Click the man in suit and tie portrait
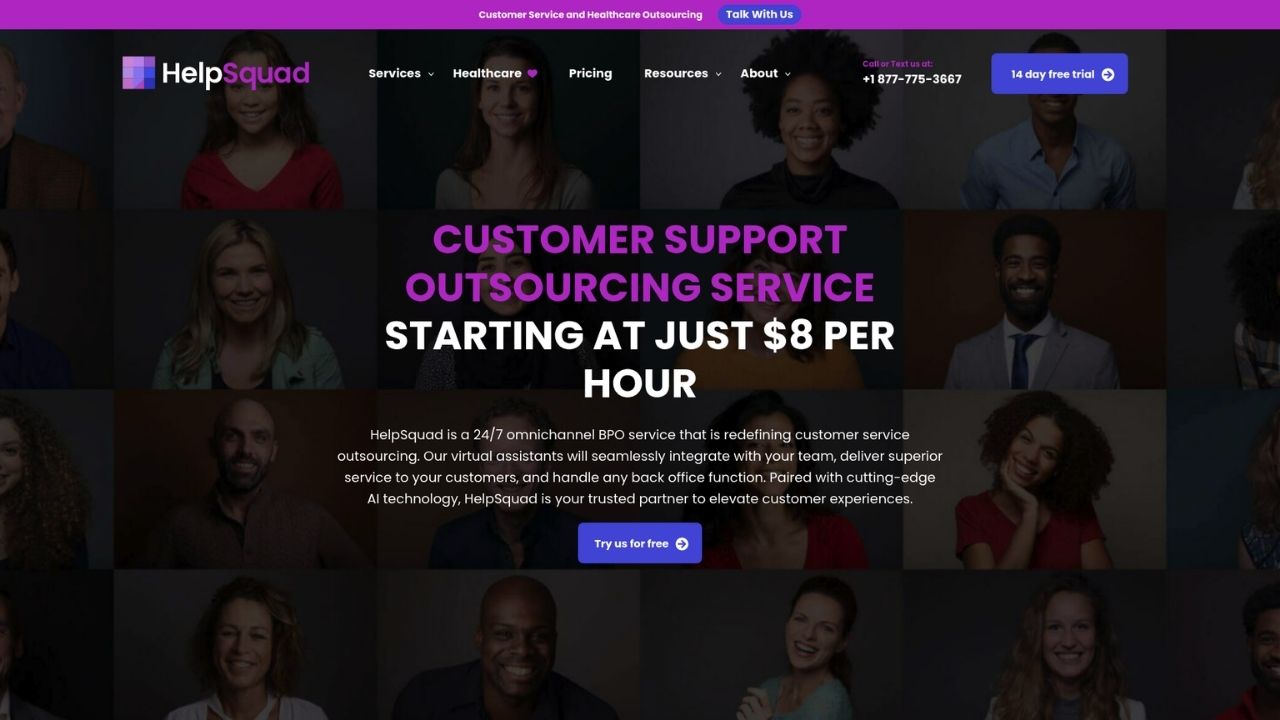Image resolution: width=1280 pixels, height=720 pixels. pyautogui.click(x=1030, y=300)
